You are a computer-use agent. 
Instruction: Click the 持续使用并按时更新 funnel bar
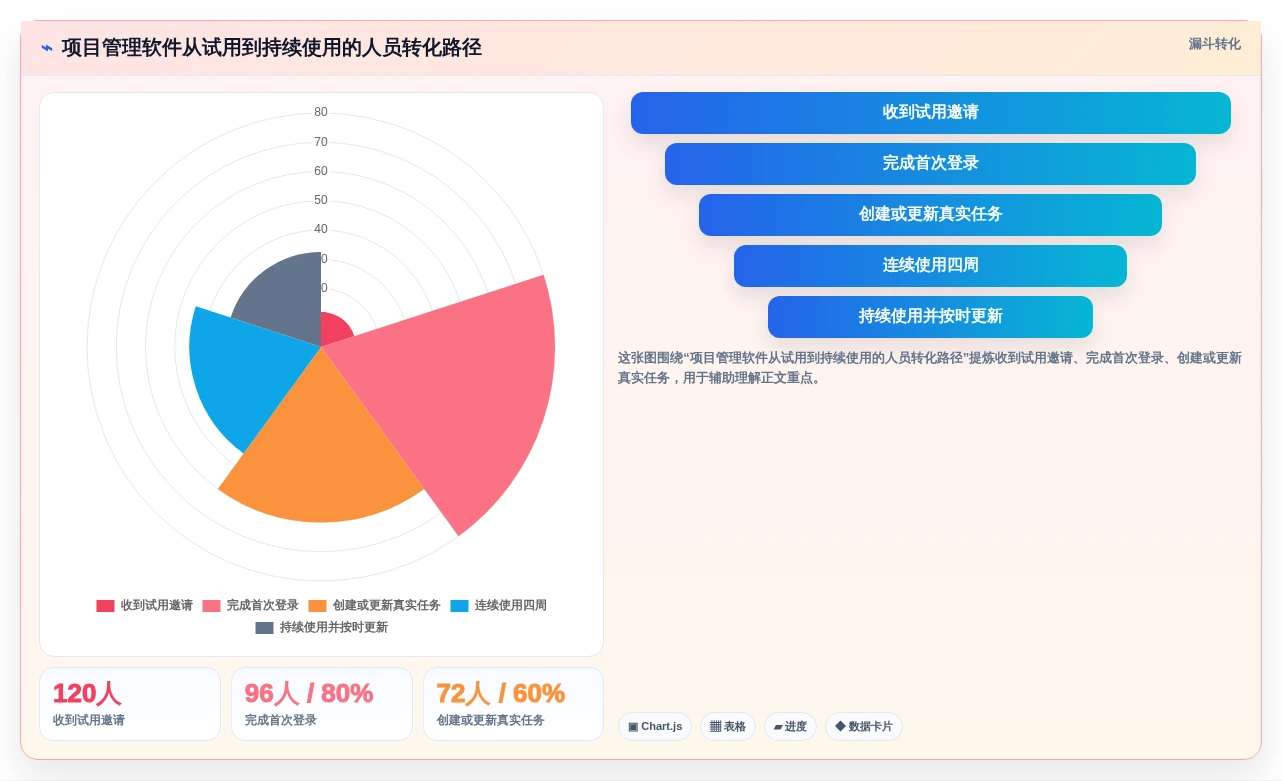[930, 317]
